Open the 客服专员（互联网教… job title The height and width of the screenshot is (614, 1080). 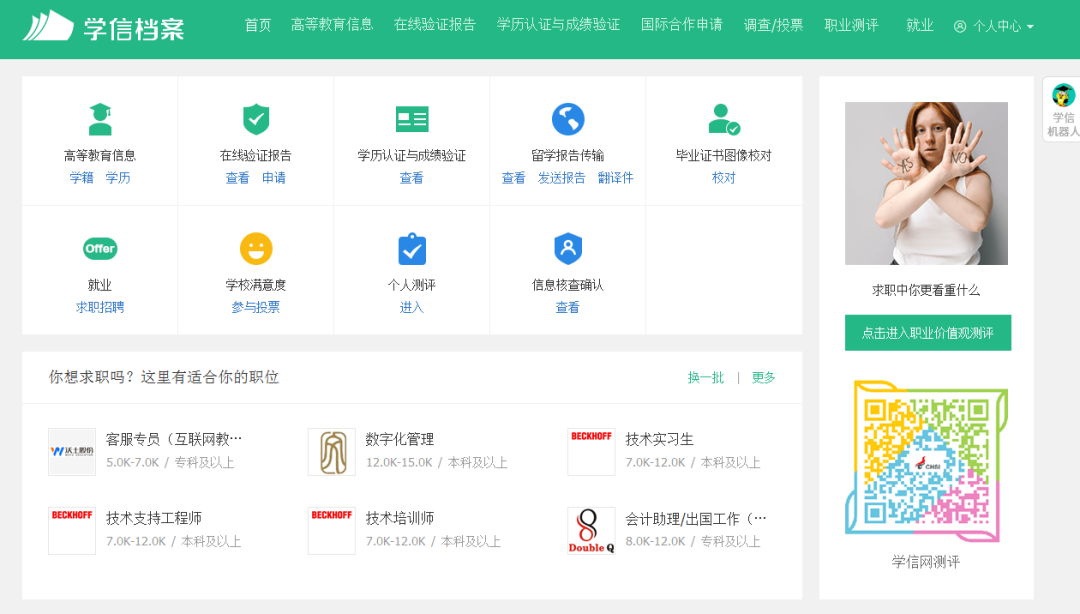click(174, 439)
